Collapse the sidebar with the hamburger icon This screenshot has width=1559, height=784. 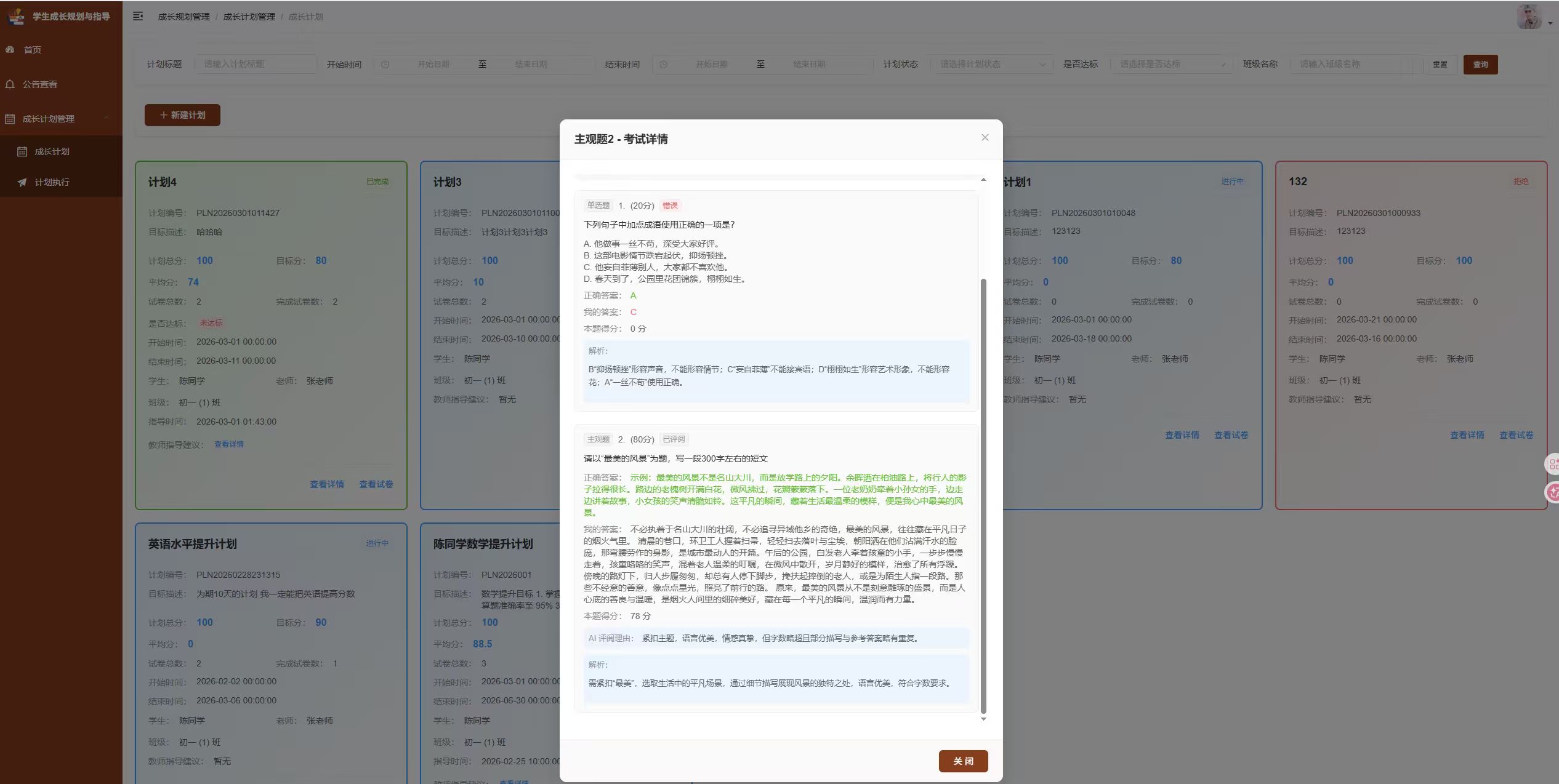[138, 16]
